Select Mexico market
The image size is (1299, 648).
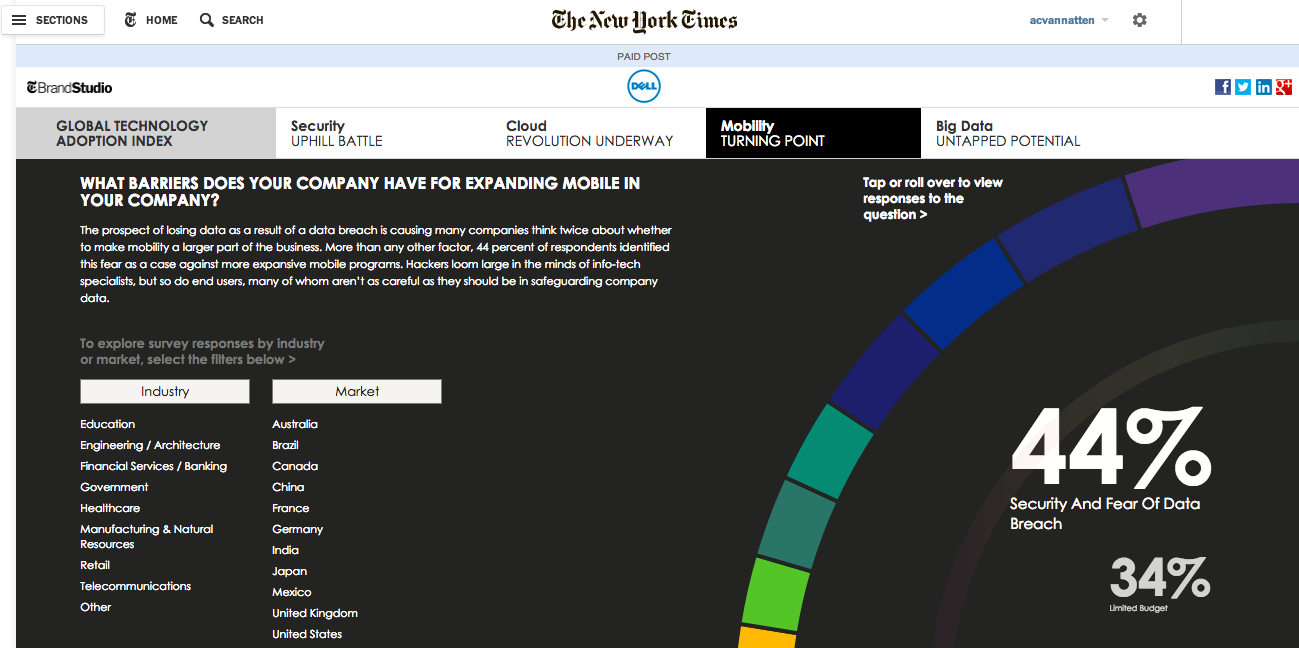click(292, 592)
